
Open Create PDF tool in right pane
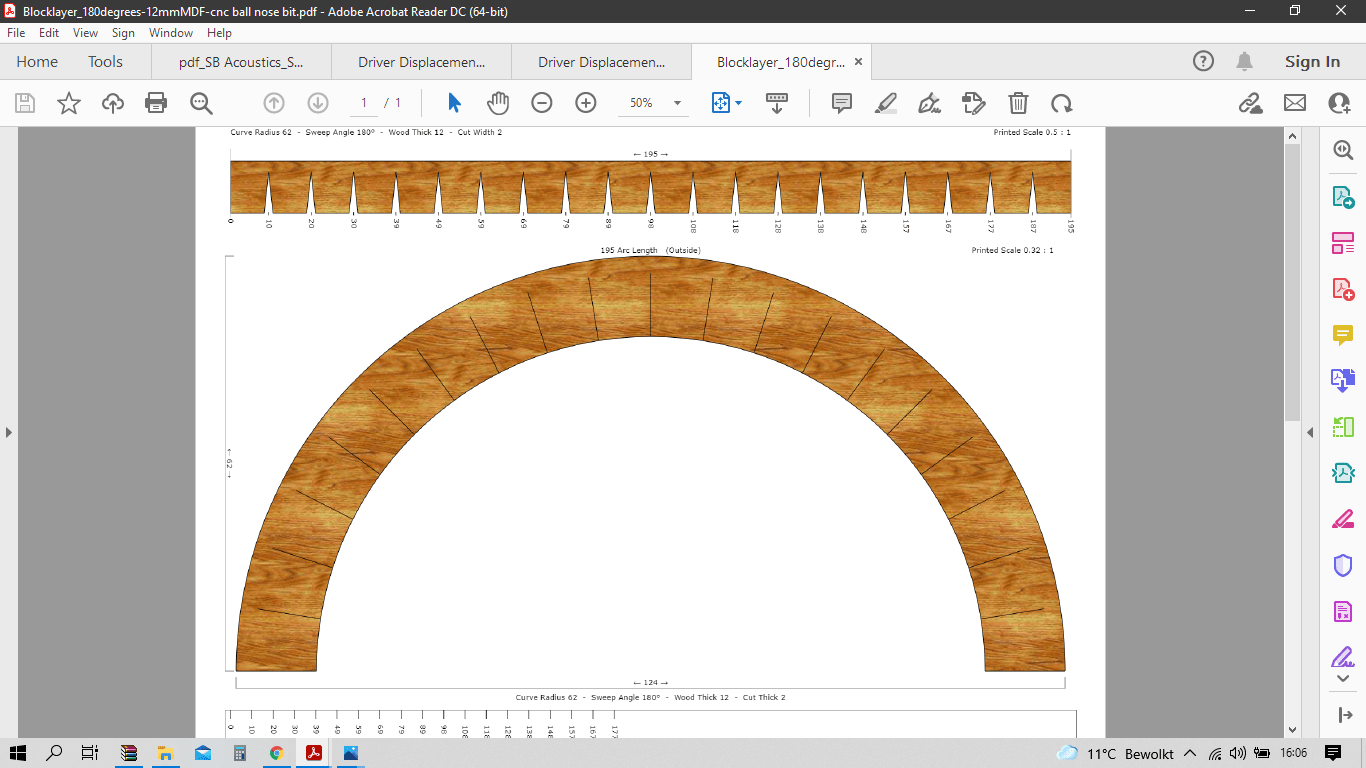[x=1343, y=290]
